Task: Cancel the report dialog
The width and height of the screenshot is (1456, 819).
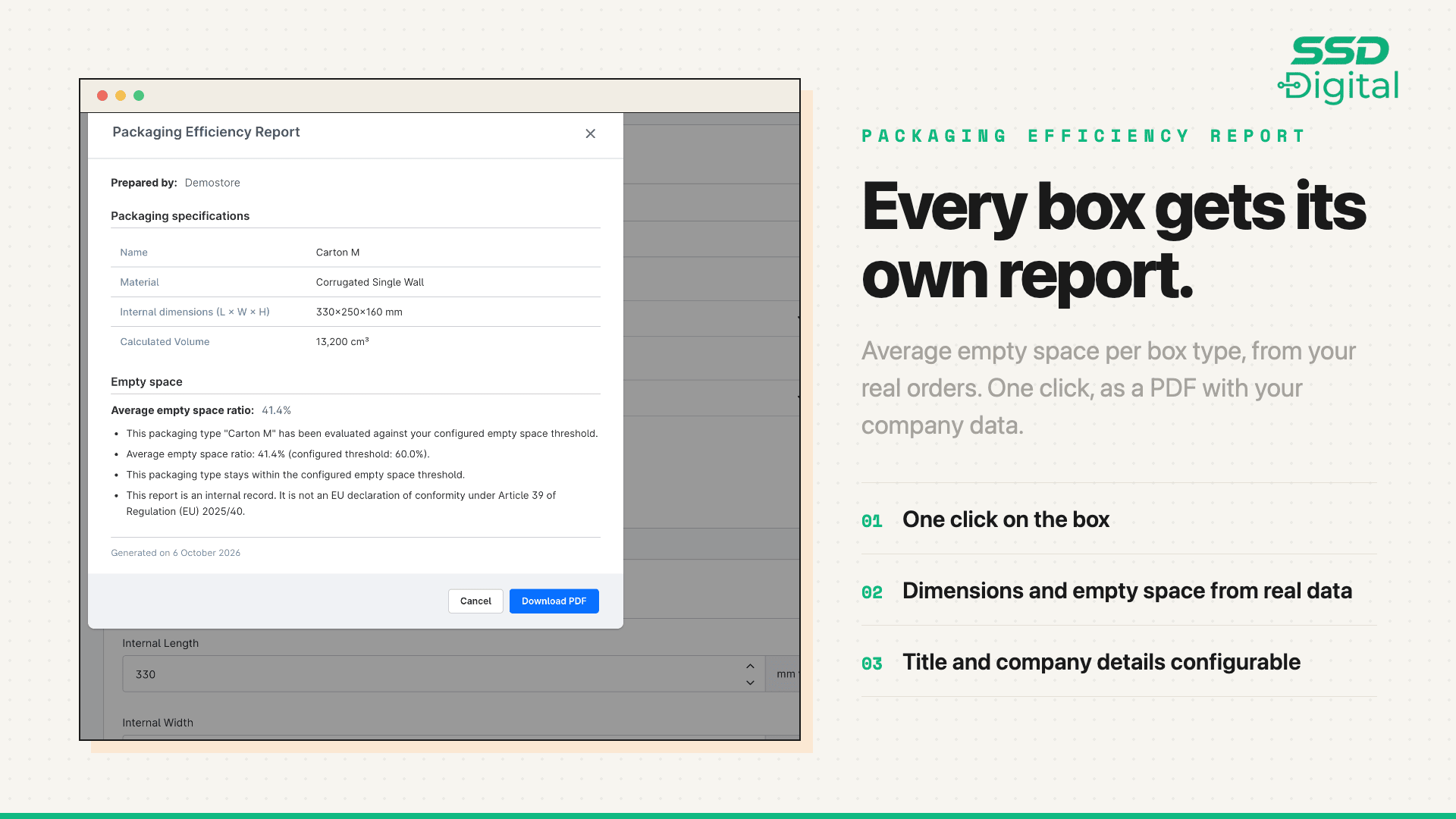Action: click(x=475, y=601)
